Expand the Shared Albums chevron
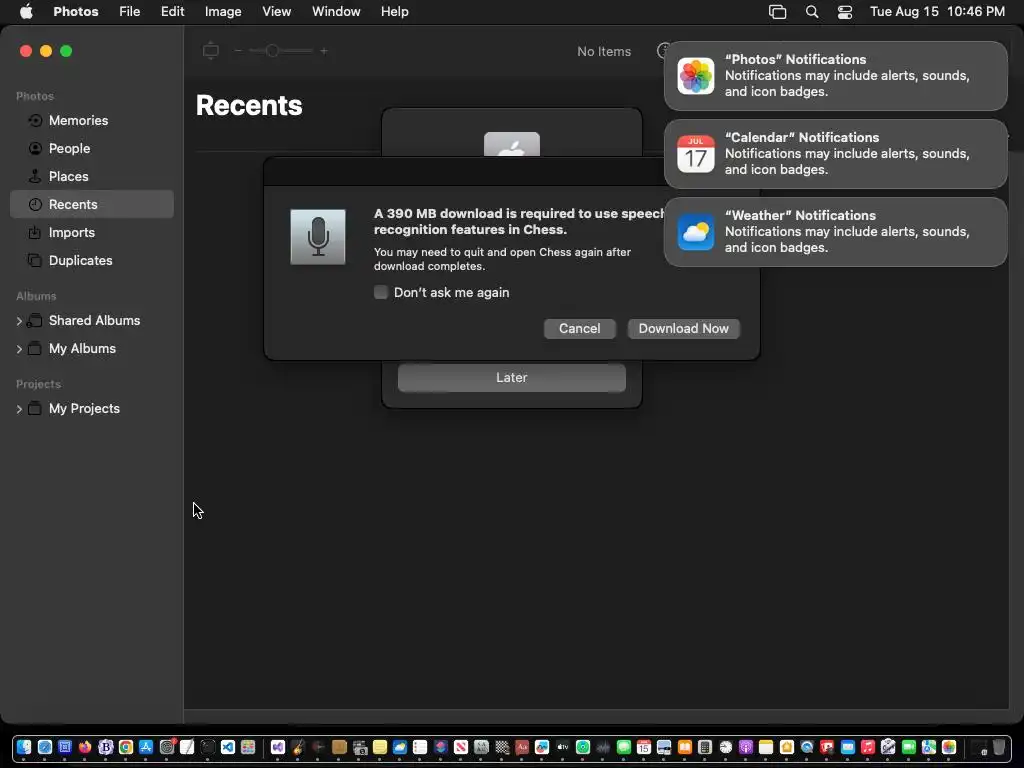1024x768 pixels. 19,321
